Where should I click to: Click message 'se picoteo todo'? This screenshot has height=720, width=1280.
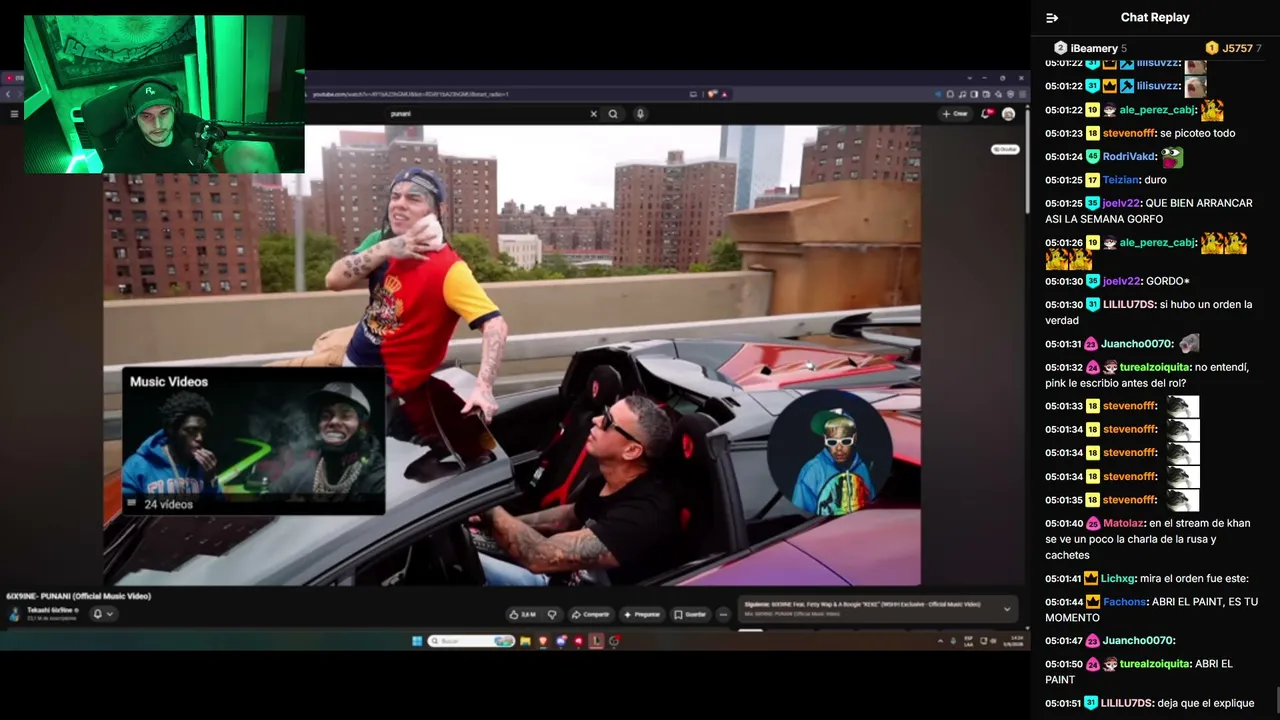(x=1198, y=133)
